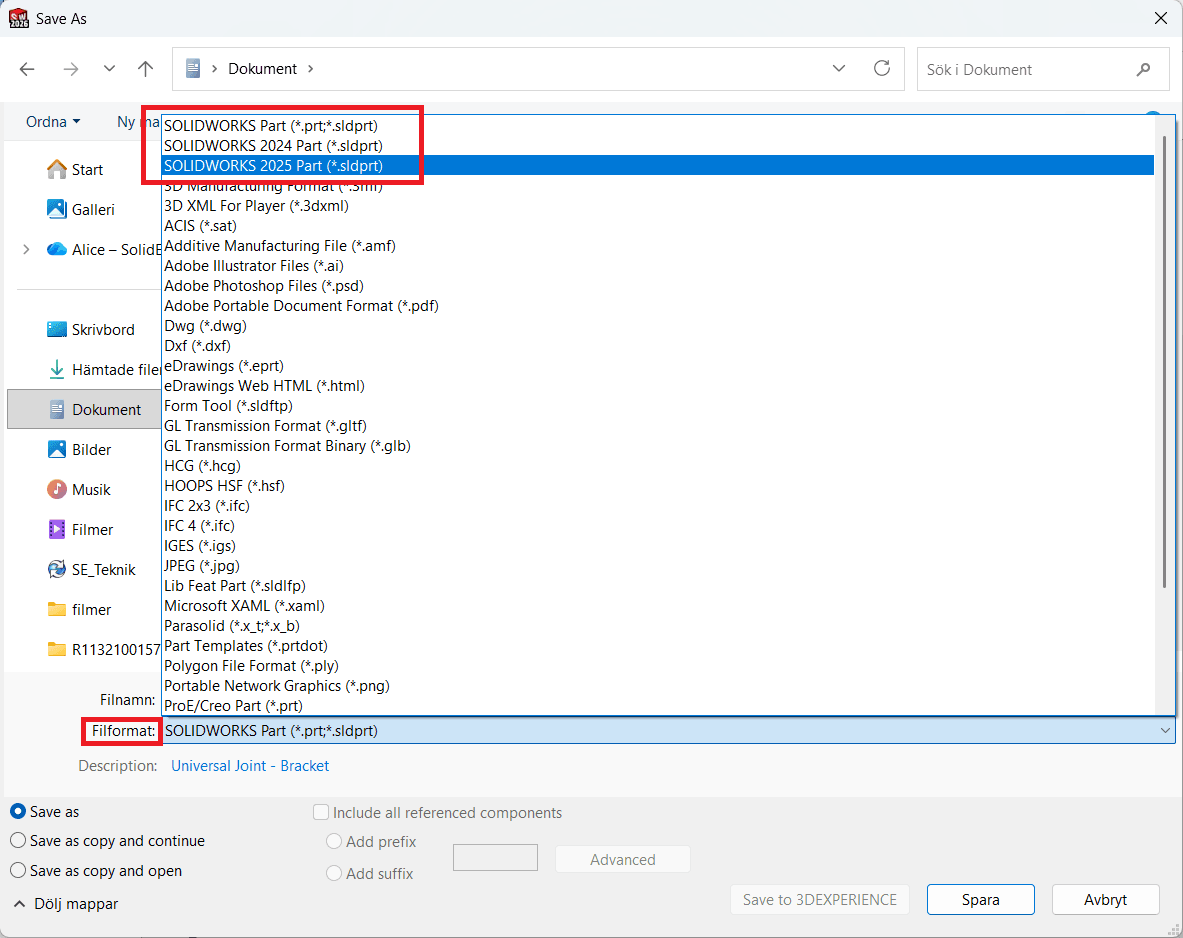Select Dokument in the sidebar
The image size is (1183, 938).
click(x=84, y=410)
